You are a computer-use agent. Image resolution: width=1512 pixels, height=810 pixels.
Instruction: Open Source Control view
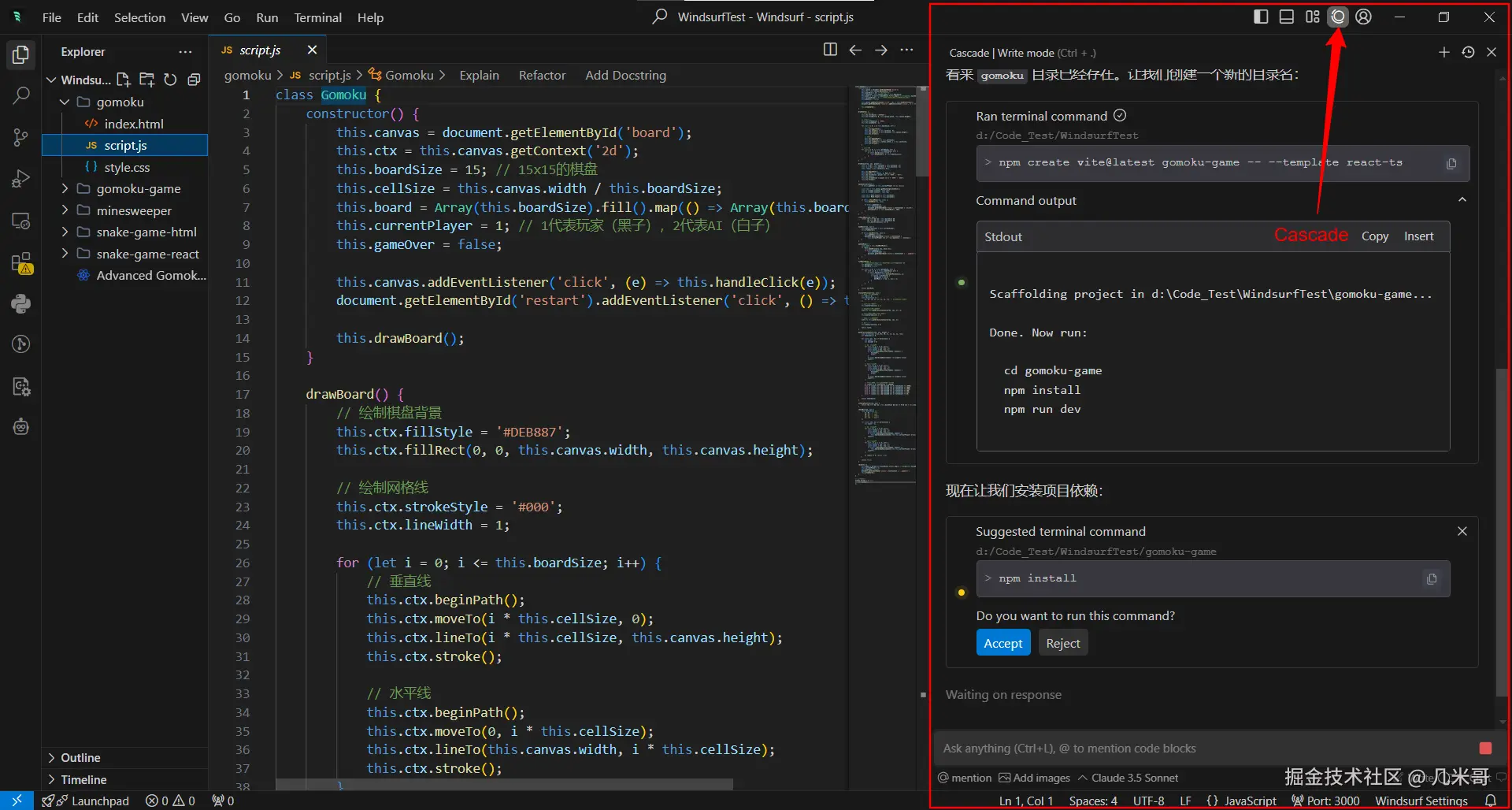(21, 138)
